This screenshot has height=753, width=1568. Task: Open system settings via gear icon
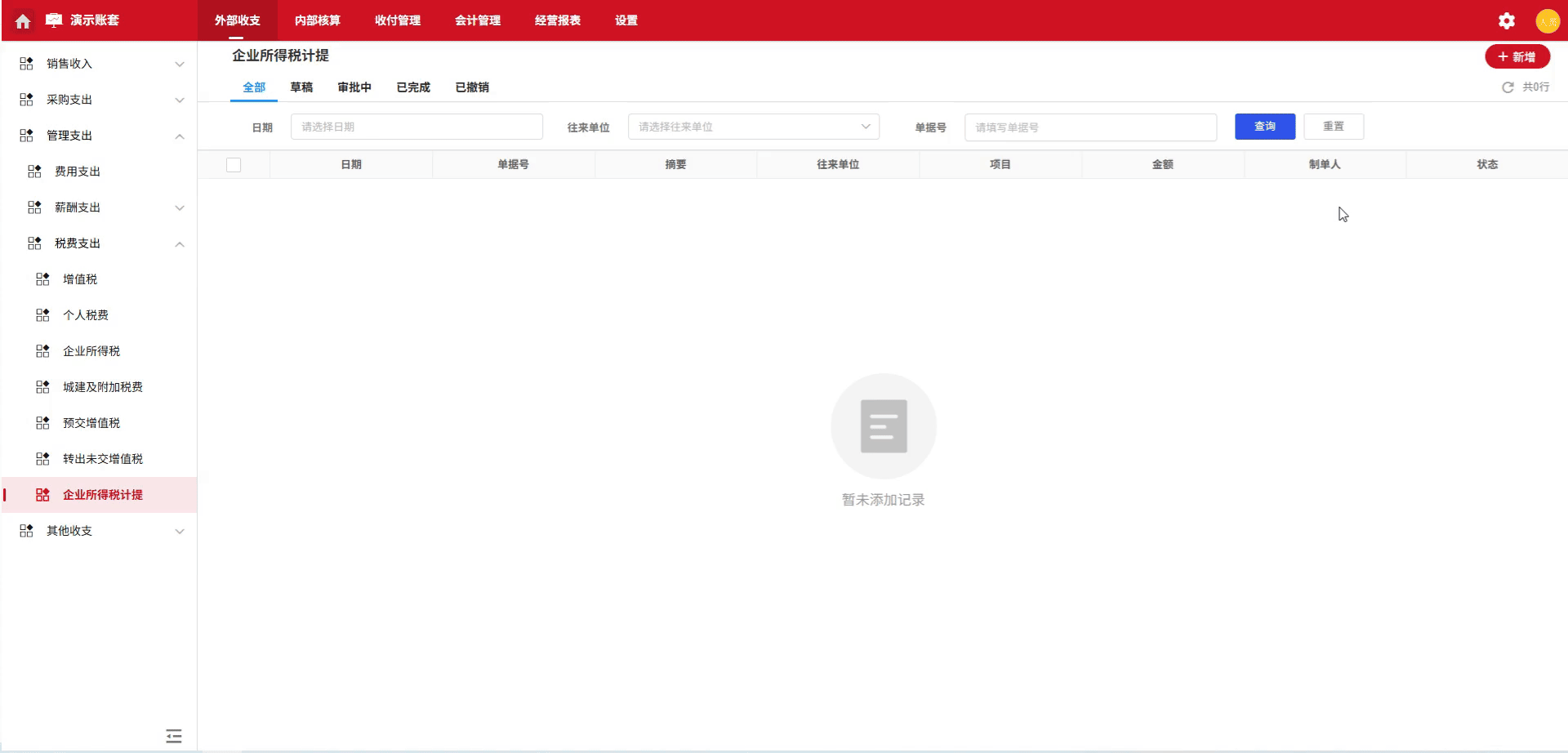point(1506,20)
